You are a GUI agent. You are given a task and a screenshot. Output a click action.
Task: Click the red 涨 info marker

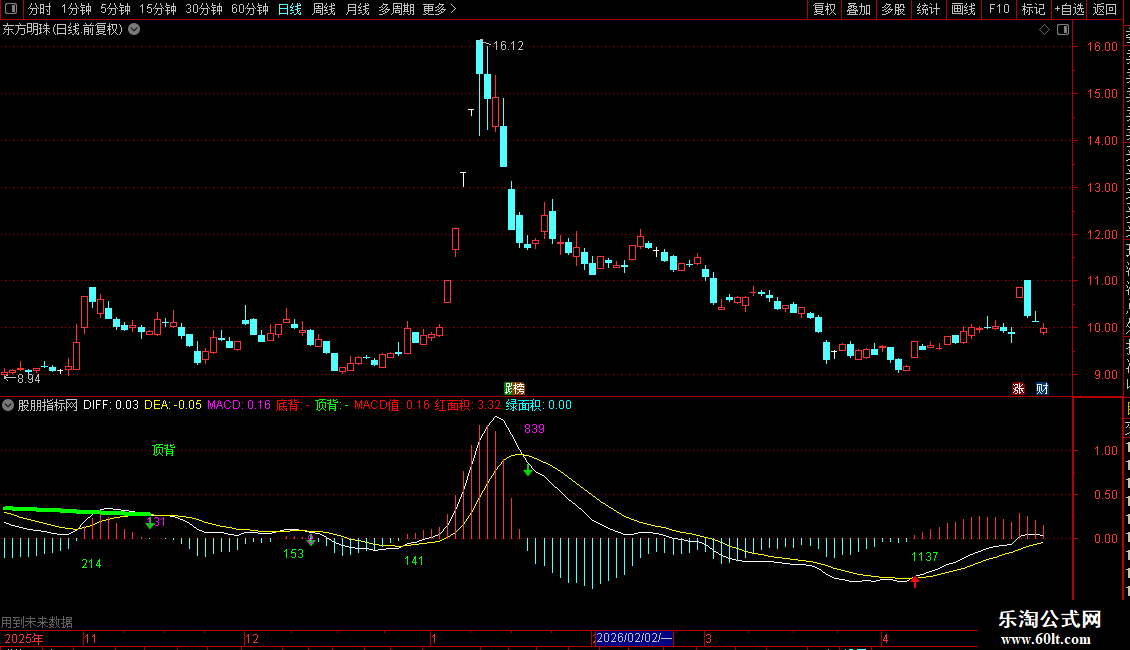(x=1018, y=389)
